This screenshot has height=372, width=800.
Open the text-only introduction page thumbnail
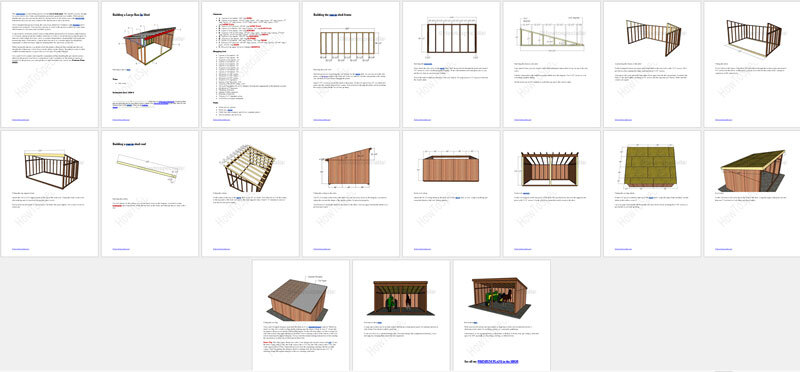pos(49,64)
